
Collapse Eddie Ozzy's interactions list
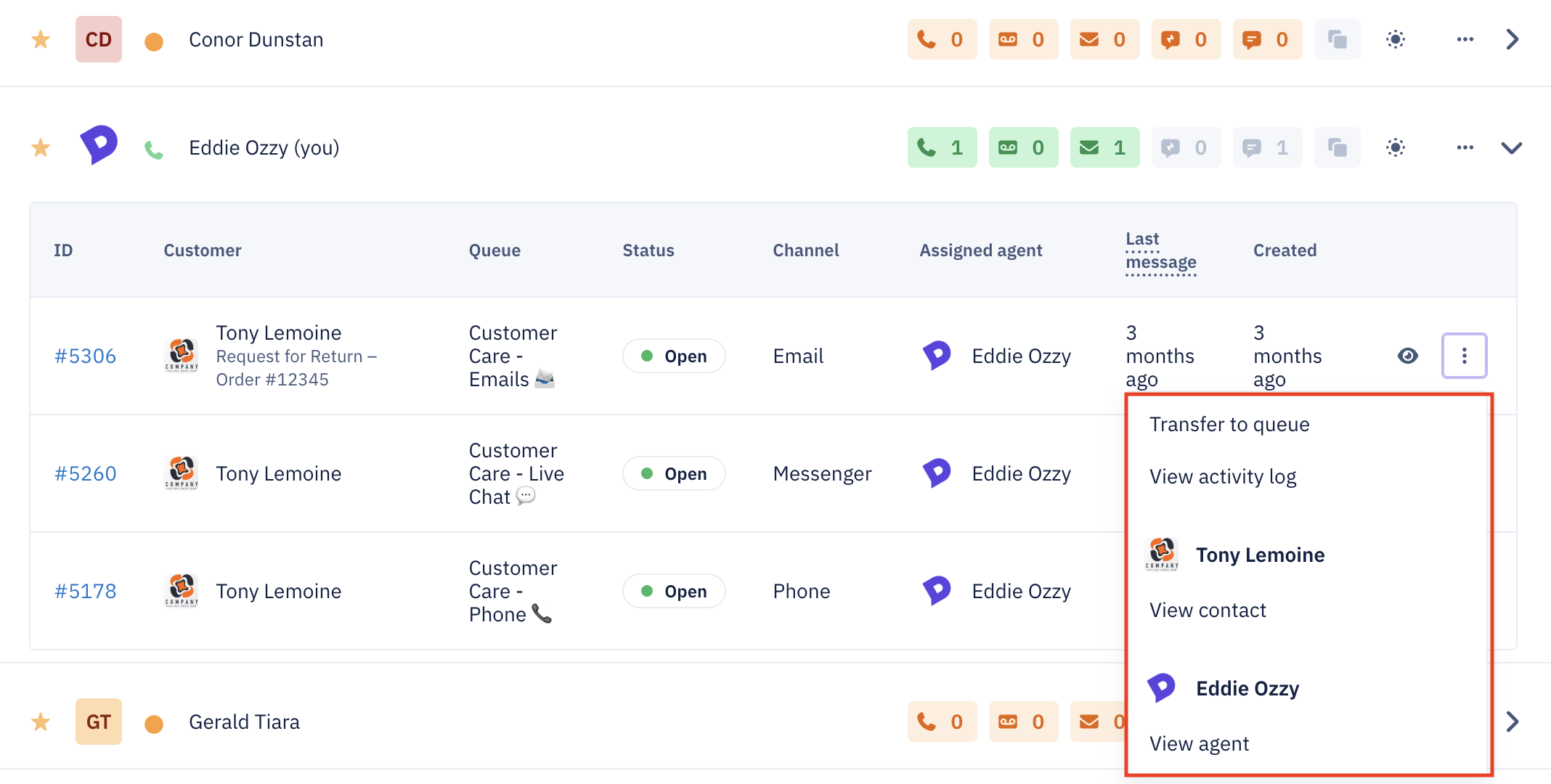[1512, 148]
